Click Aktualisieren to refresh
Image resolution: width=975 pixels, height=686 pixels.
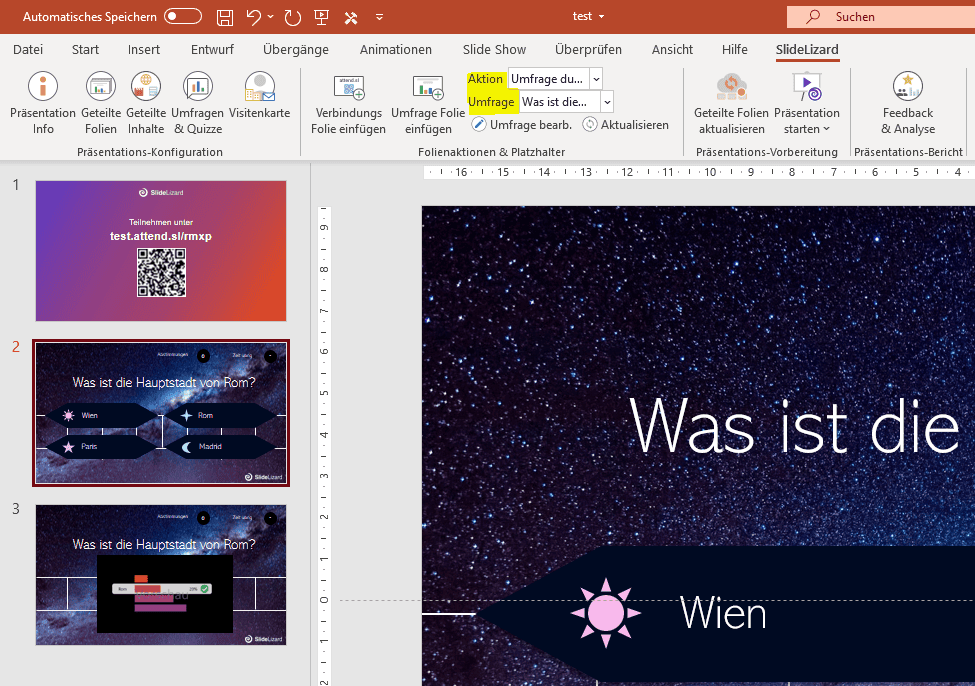(x=629, y=124)
